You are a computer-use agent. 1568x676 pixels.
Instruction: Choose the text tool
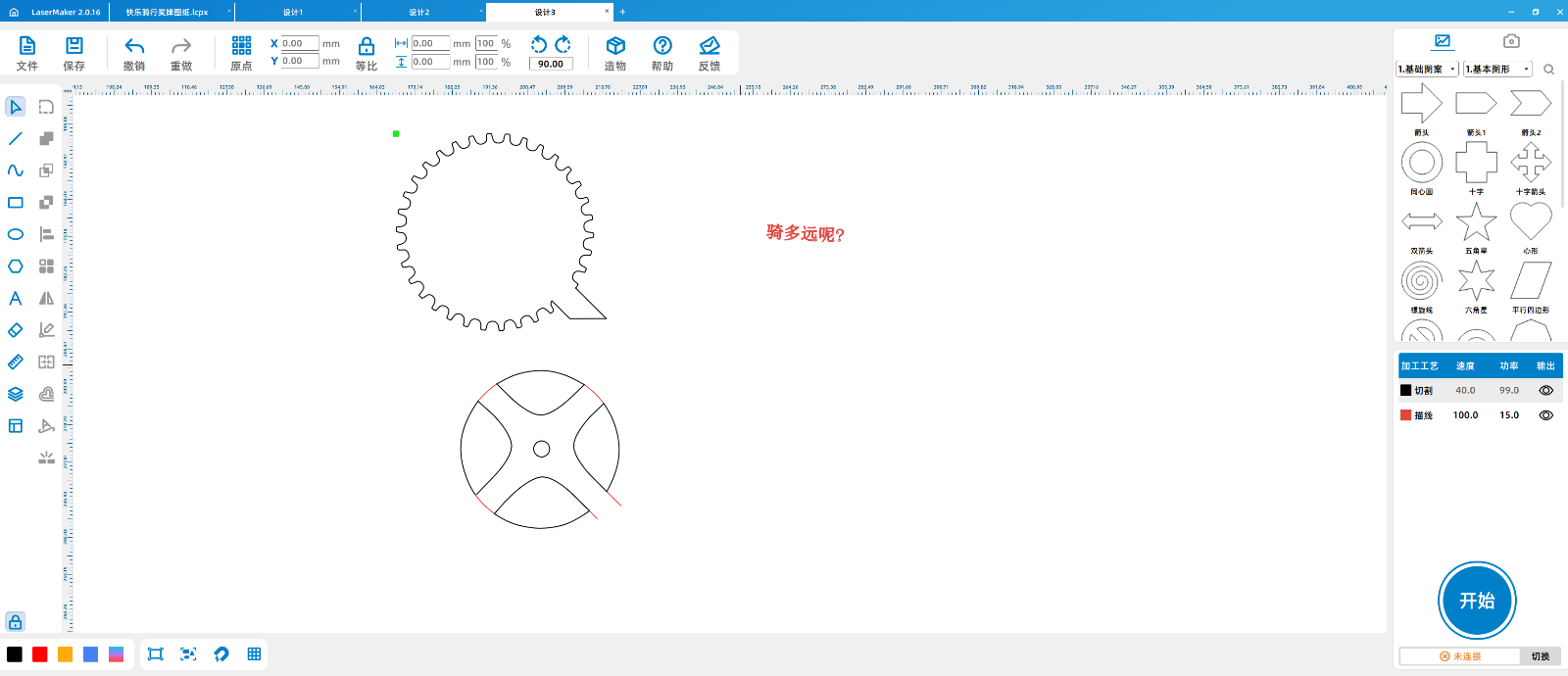[x=16, y=298]
